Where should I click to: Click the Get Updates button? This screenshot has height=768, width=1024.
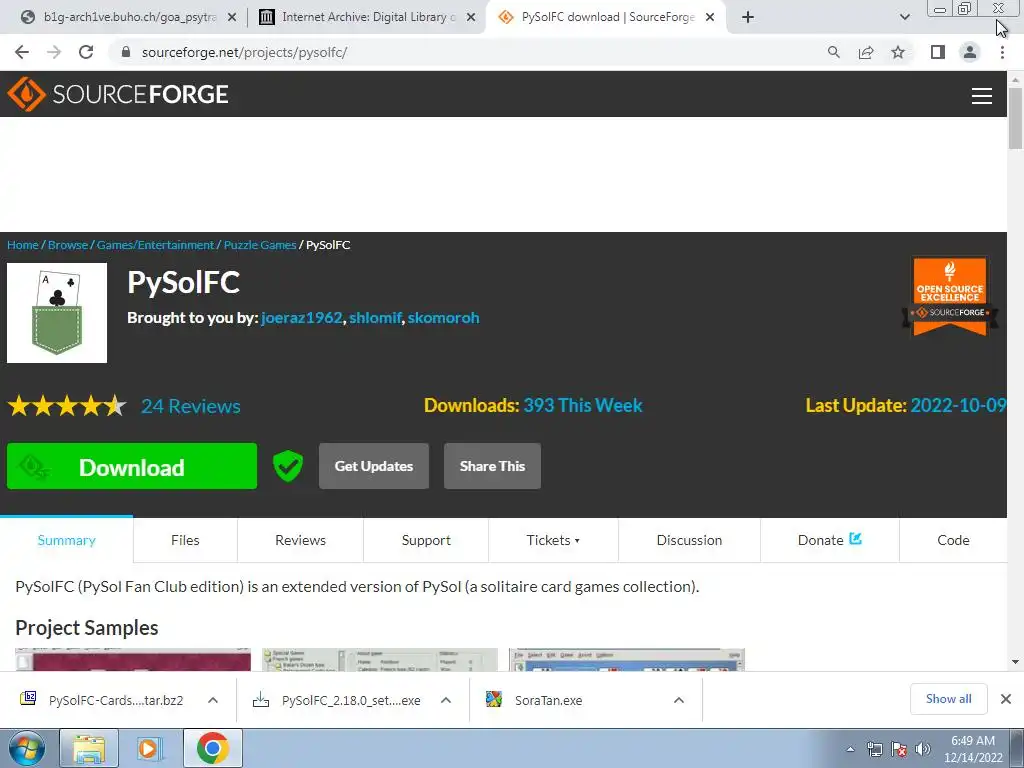374,466
